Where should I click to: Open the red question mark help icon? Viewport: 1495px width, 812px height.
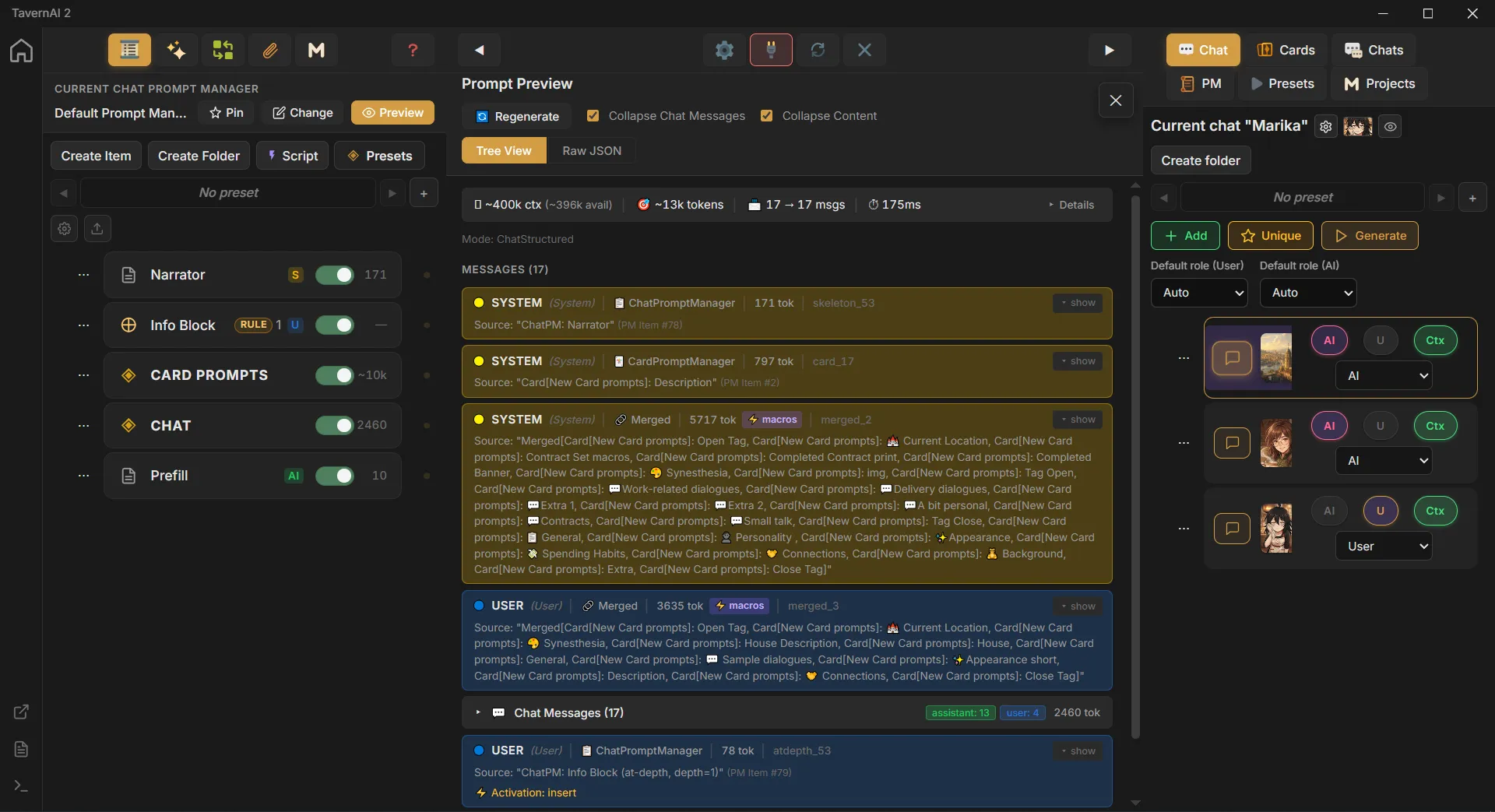[x=413, y=50]
